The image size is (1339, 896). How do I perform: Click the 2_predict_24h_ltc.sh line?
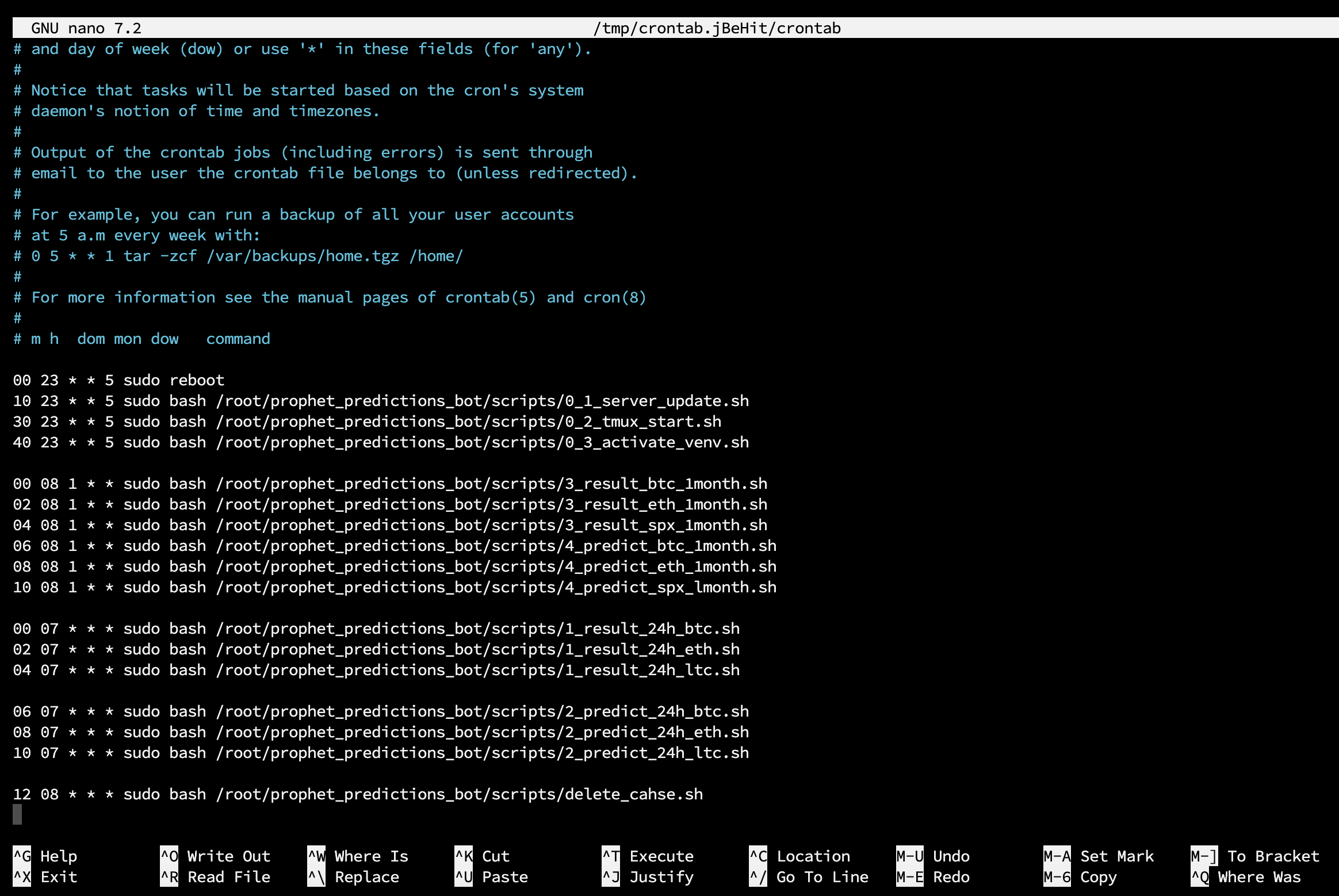[381, 753]
